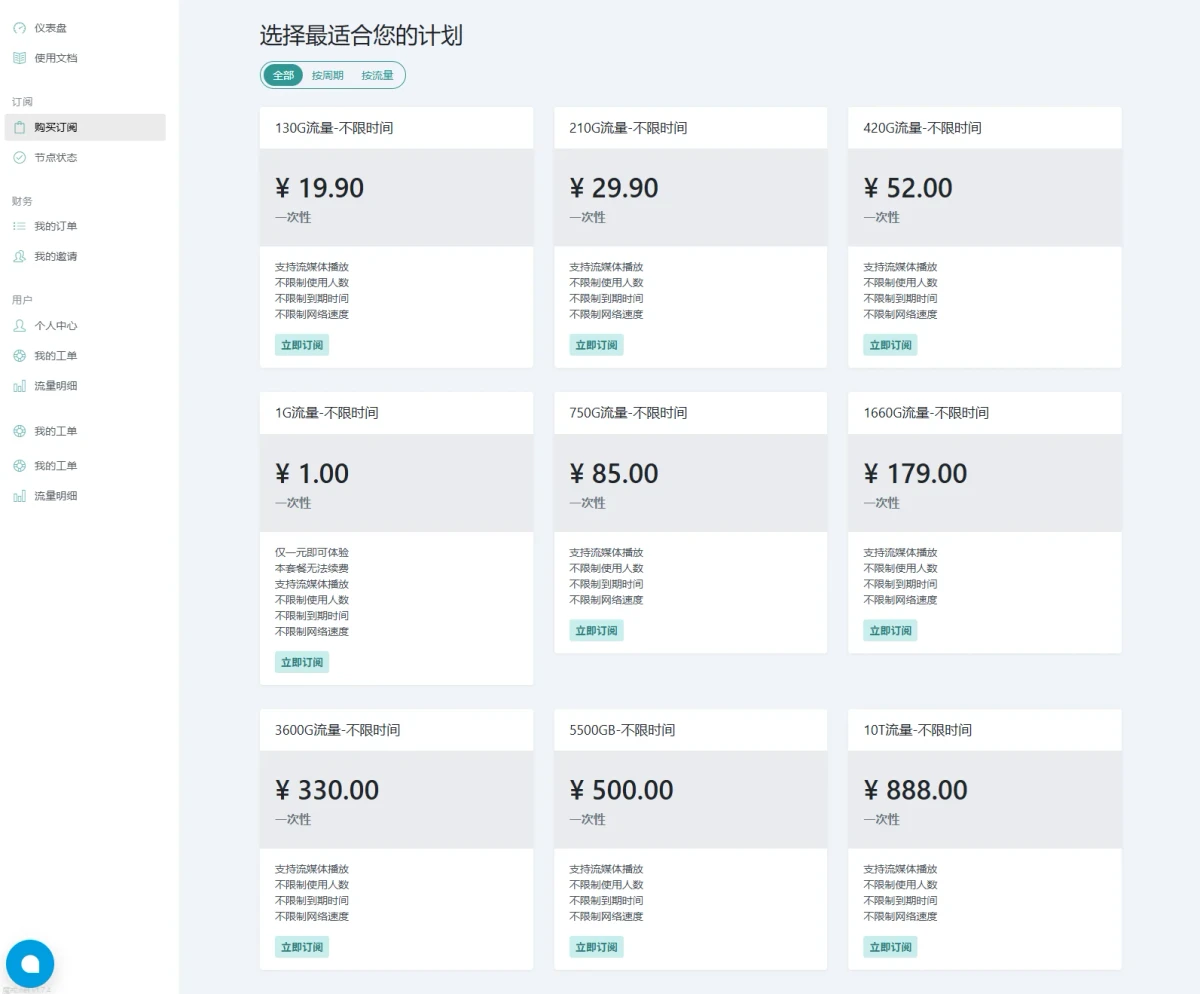The height and width of the screenshot is (994, 1200).
Task: Select the 全部 filter option
Action: pos(283,75)
